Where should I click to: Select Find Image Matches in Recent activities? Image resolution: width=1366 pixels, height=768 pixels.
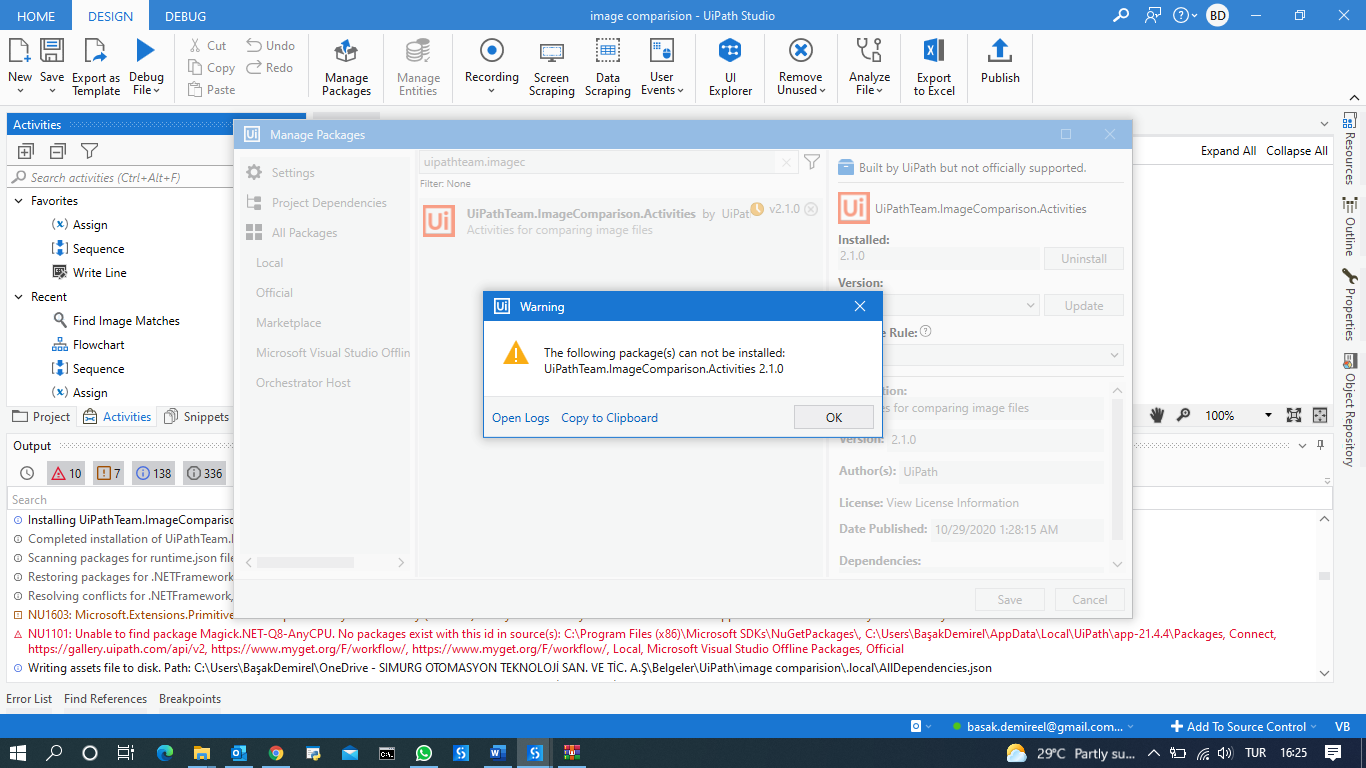pos(126,321)
